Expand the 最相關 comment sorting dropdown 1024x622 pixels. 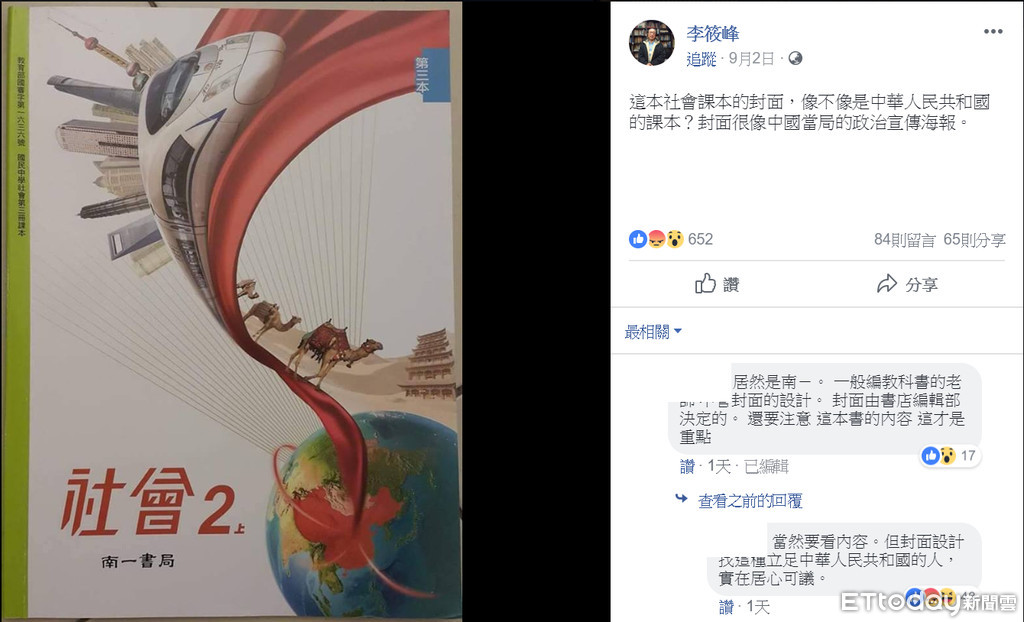click(x=652, y=332)
